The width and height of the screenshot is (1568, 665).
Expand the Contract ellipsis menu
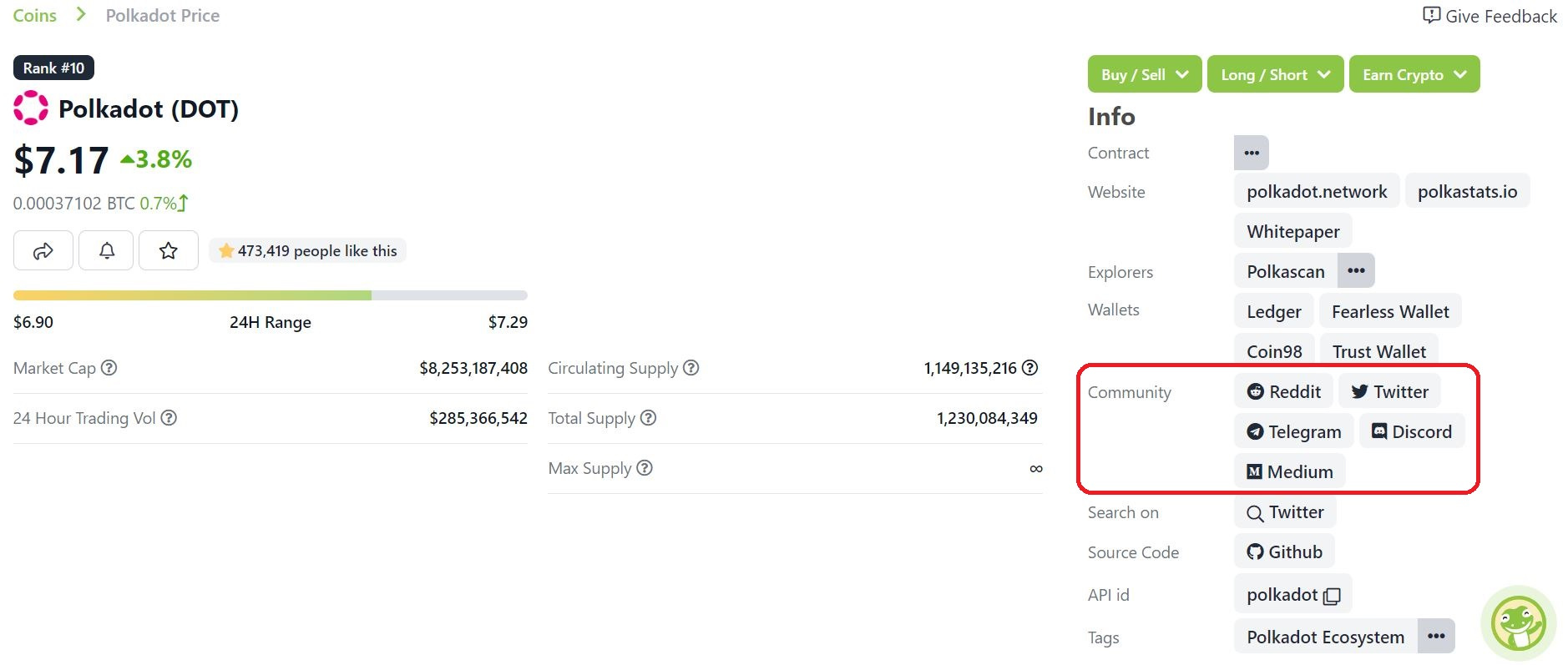[1252, 153]
